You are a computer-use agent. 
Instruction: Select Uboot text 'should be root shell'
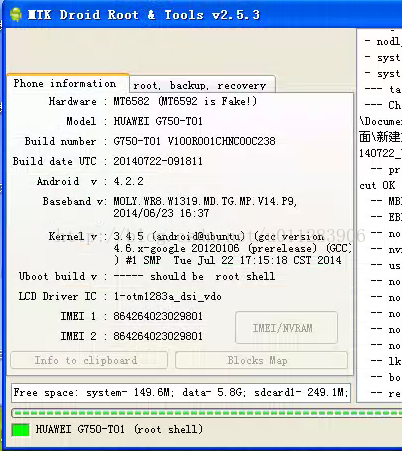click(x=213, y=276)
